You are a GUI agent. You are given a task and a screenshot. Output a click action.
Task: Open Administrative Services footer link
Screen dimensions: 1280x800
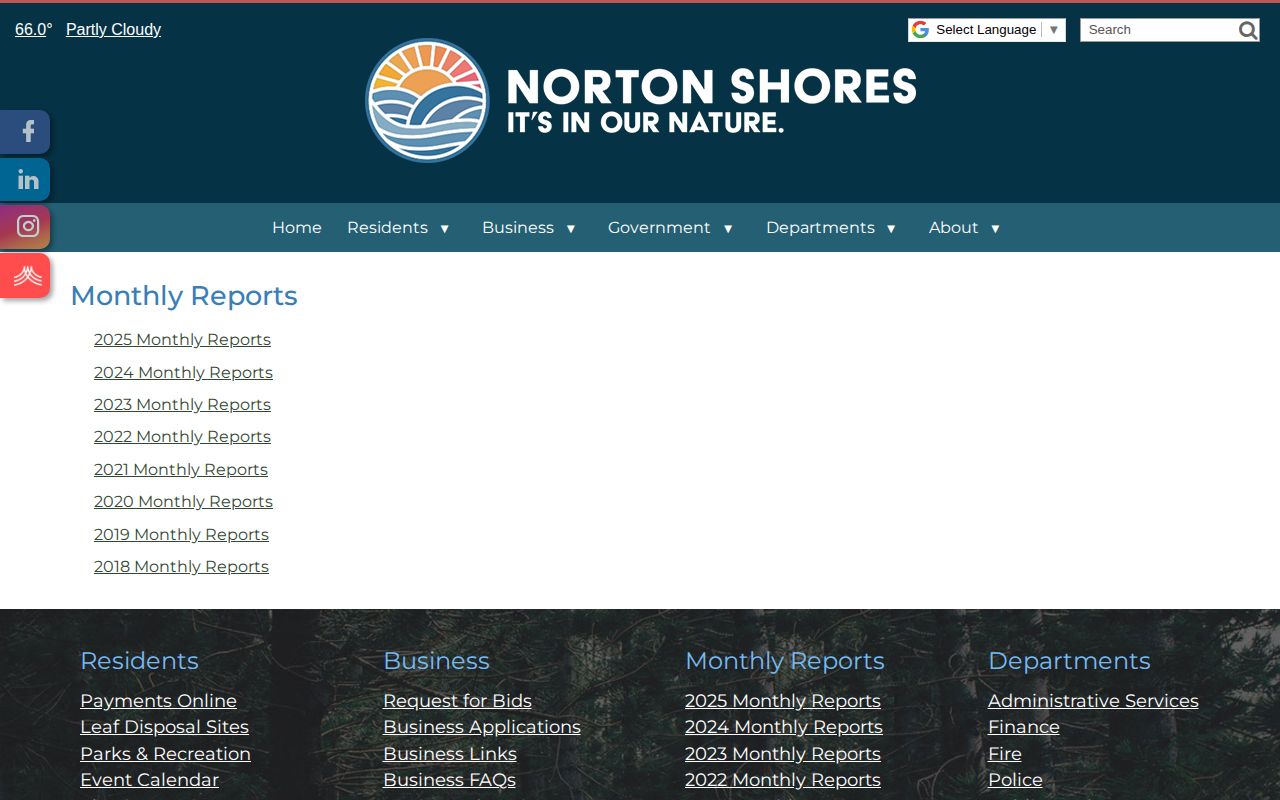(1093, 701)
